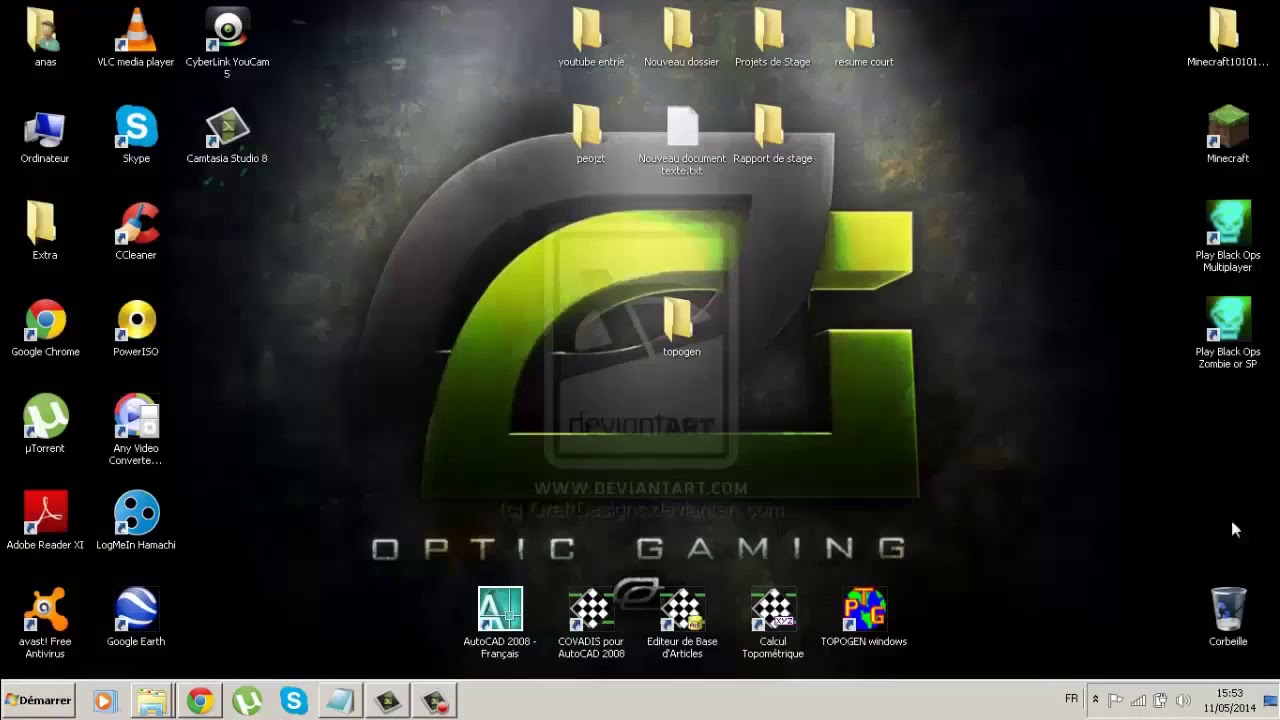Open the Rapport de stage folder
The image size is (1280, 720).
click(x=773, y=135)
